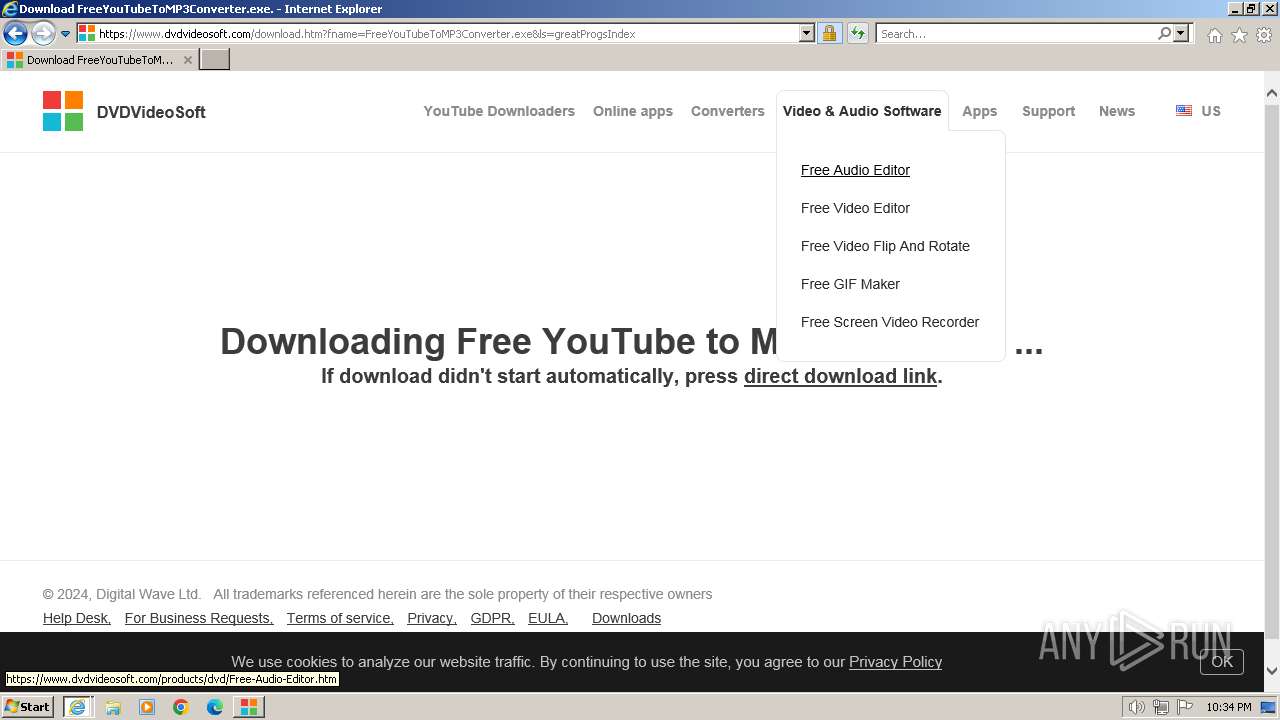Open Online apps menu
The width and height of the screenshot is (1280, 720).
click(x=633, y=111)
